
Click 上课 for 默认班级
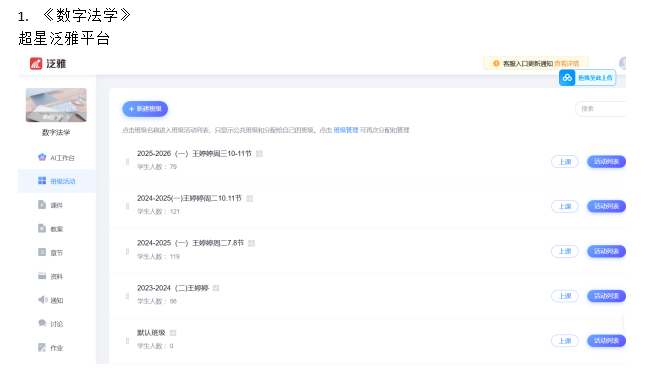(x=565, y=341)
